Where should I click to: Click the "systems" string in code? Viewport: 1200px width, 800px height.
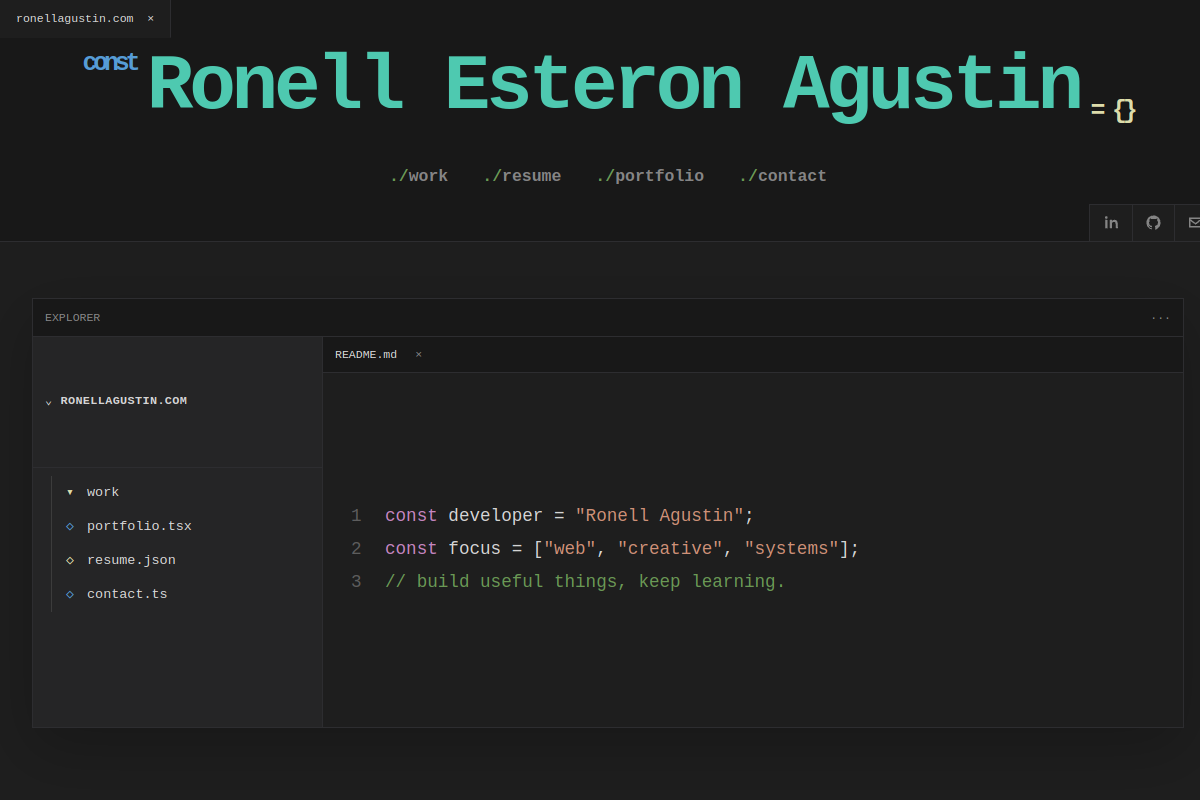791,549
